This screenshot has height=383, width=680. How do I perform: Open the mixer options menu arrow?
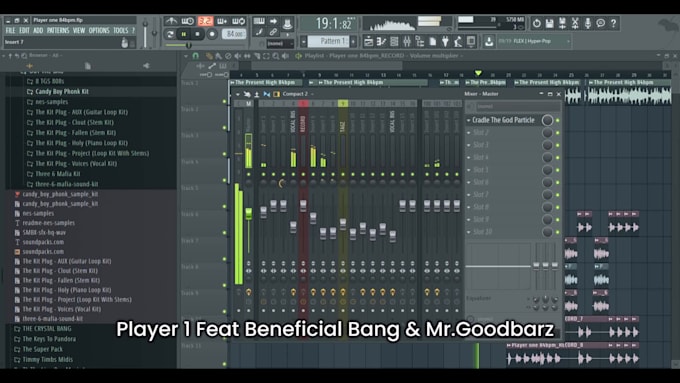(x=238, y=94)
